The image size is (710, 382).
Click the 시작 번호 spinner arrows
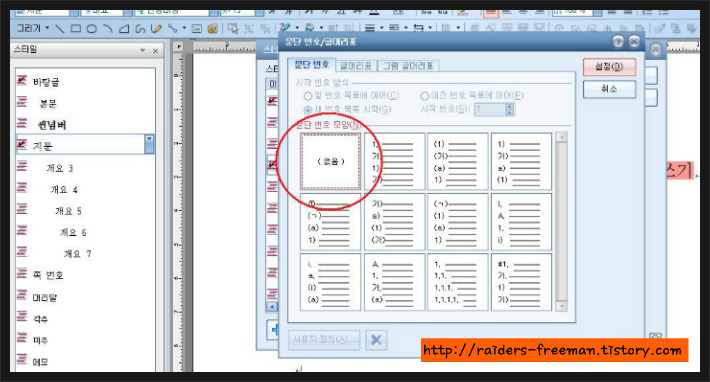coord(509,110)
